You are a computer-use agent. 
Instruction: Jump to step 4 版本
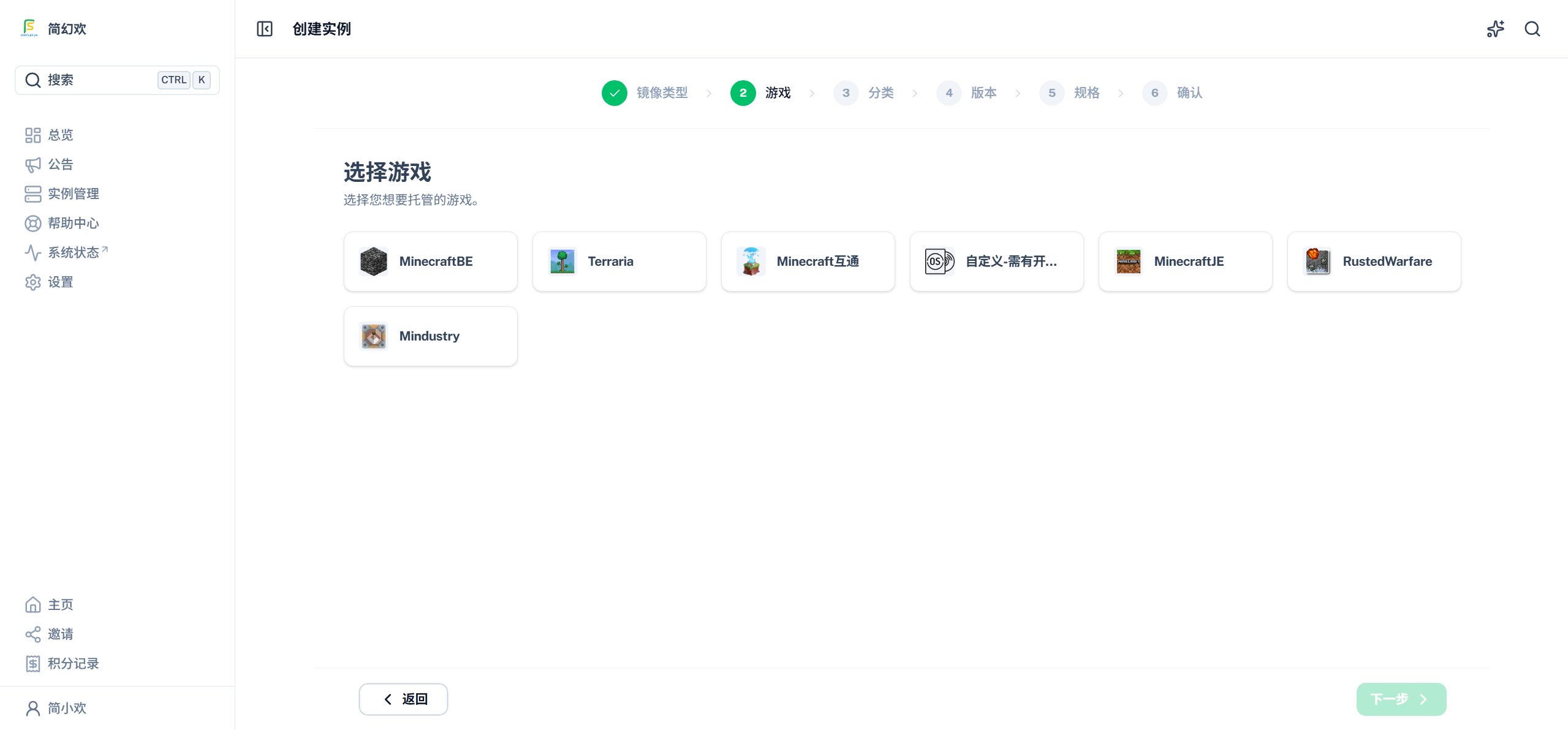[x=967, y=93]
